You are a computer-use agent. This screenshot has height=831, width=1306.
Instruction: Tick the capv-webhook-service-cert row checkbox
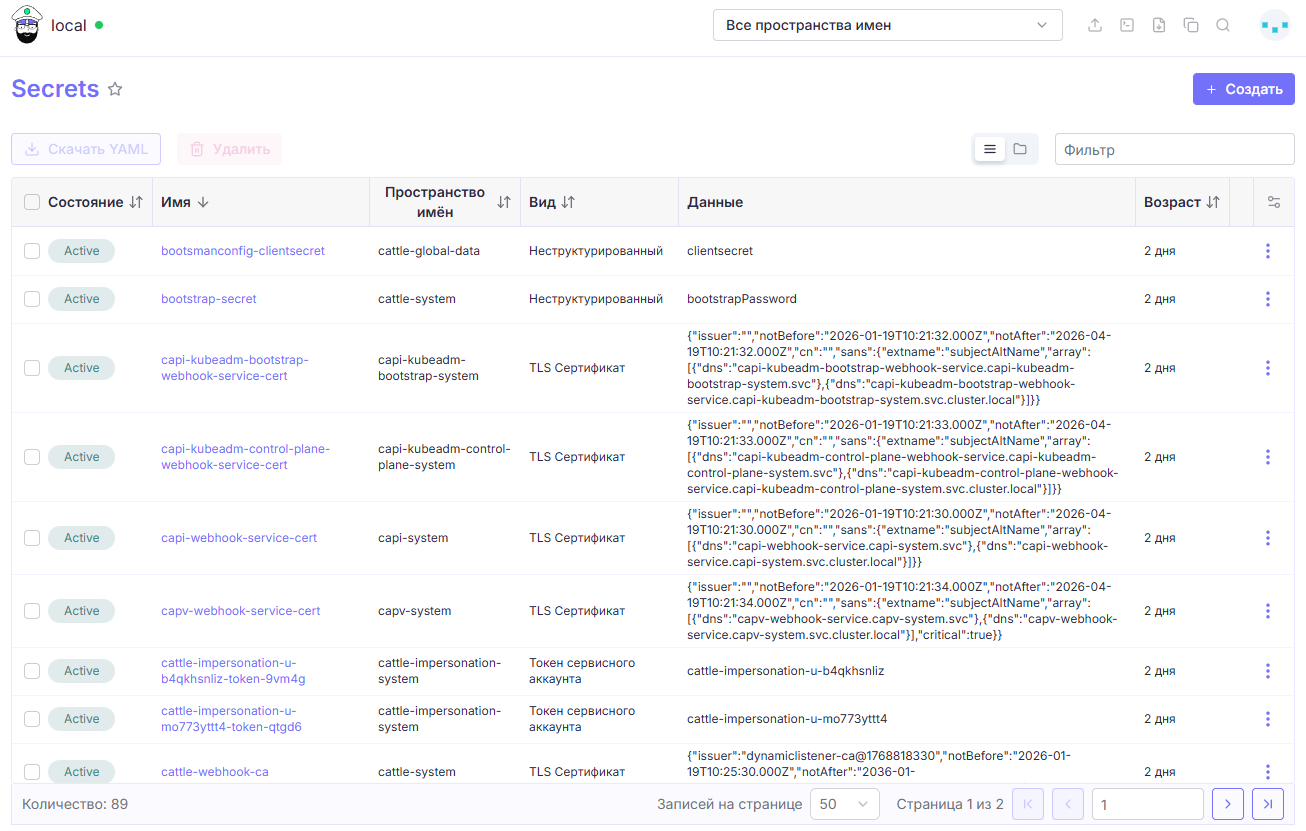(32, 611)
